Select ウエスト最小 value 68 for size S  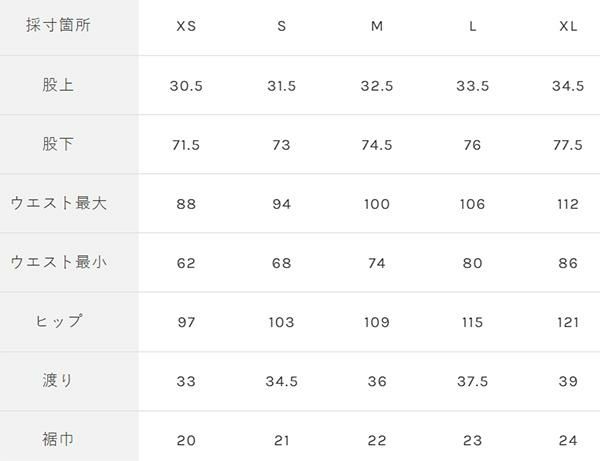tap(281, 263)
